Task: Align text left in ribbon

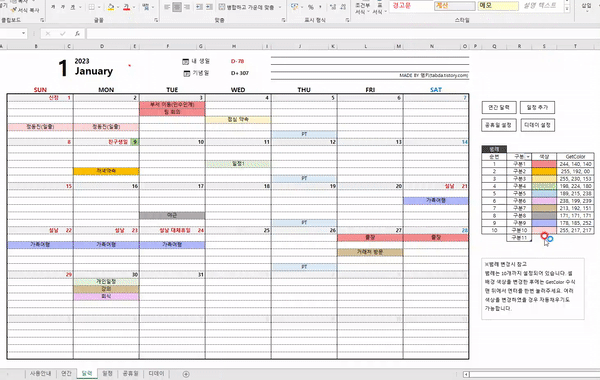Action: [167, 7]
